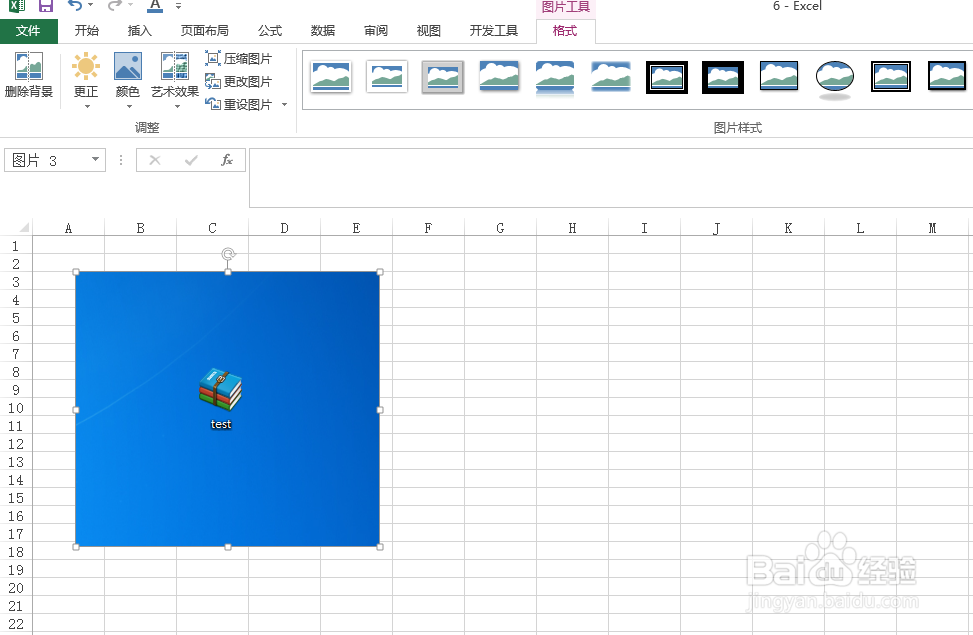Apply the eleventh picture style (compound black frame)
The height and width of the screenshot is (635, 973).
[890, 77]
